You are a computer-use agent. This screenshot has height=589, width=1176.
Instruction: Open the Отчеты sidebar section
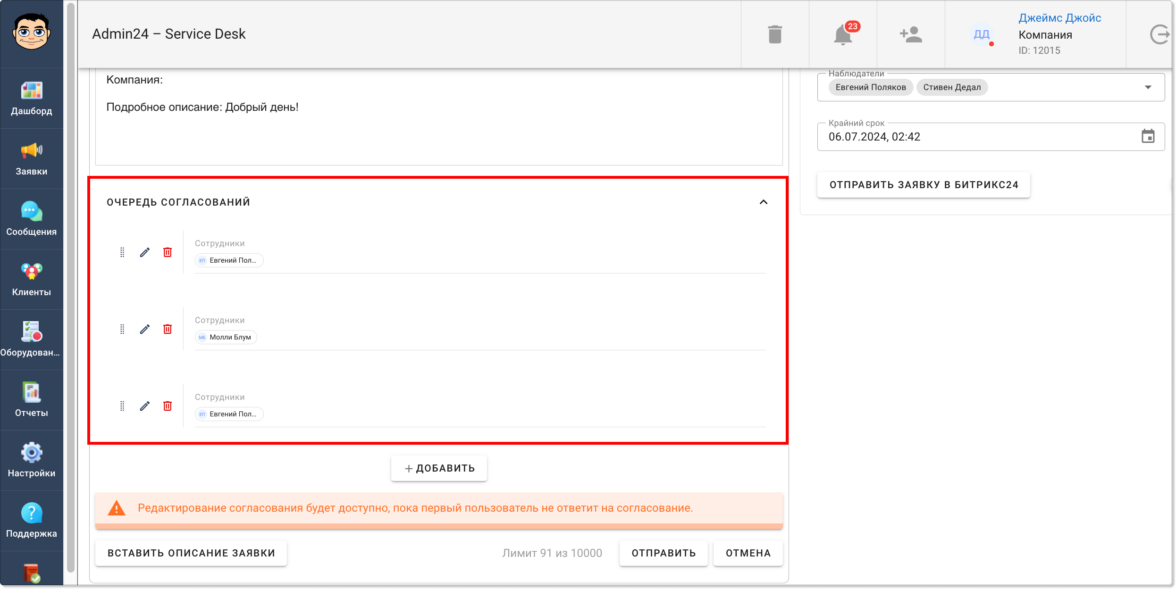32,401
